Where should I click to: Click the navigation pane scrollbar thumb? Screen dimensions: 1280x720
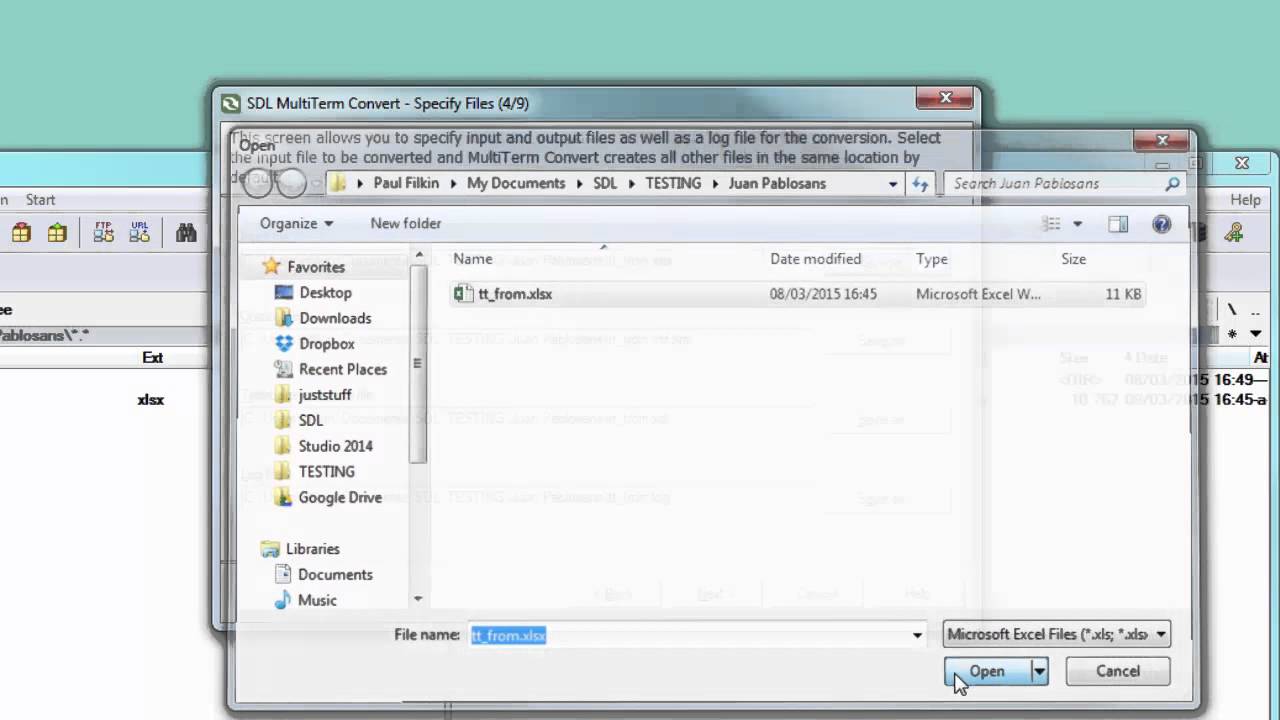pos(418,365)
